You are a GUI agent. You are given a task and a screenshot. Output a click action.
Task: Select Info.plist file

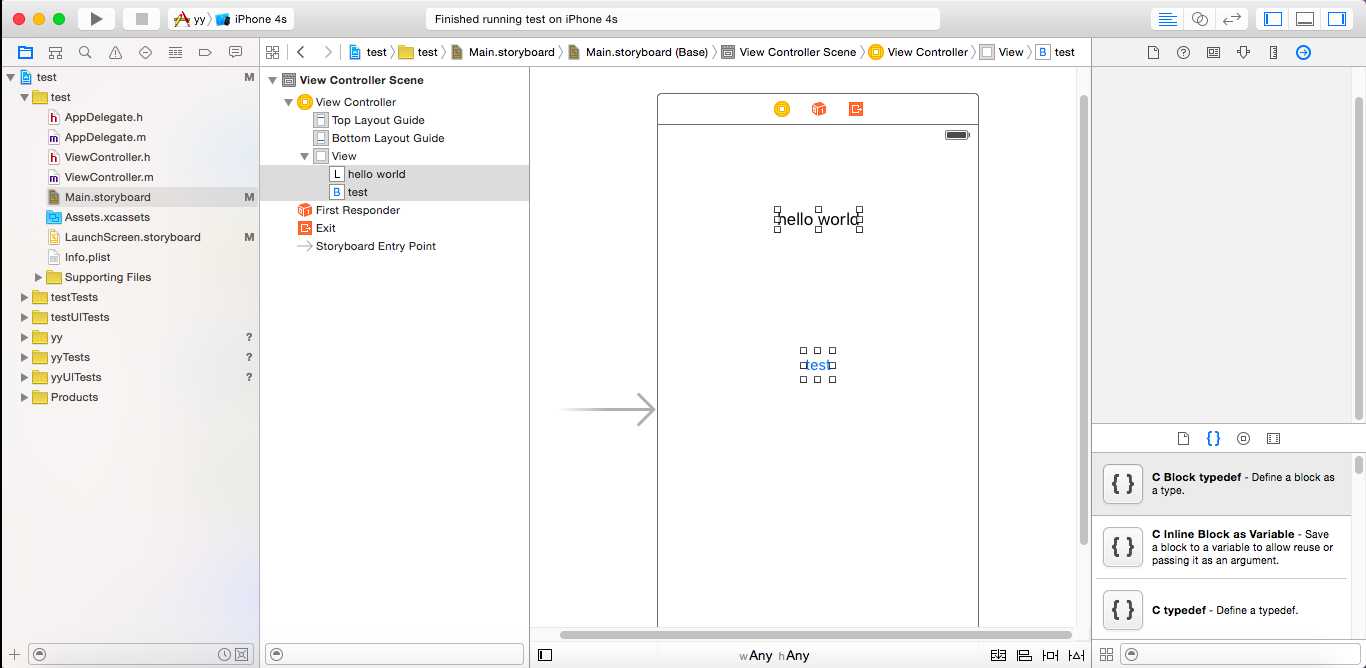[x=87, y=257]
